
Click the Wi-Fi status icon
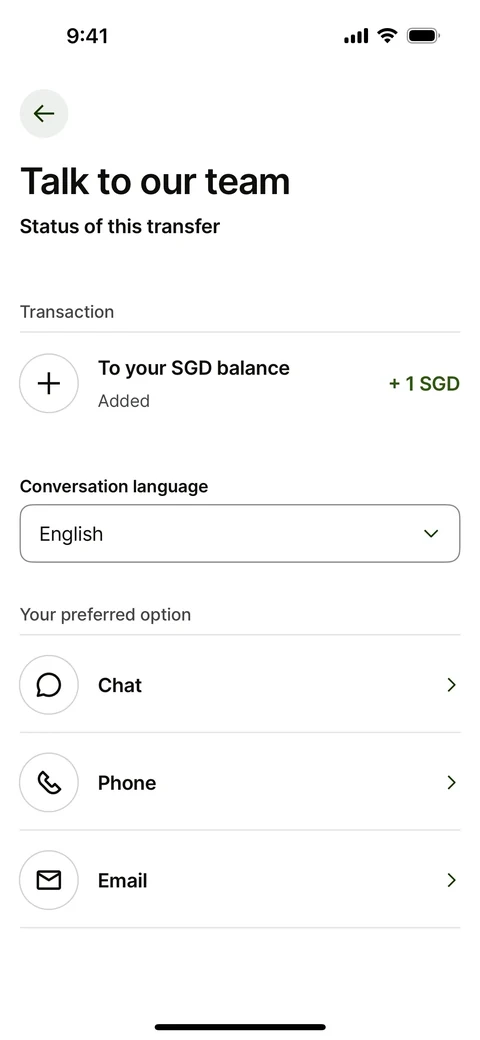tap(387, 35)
